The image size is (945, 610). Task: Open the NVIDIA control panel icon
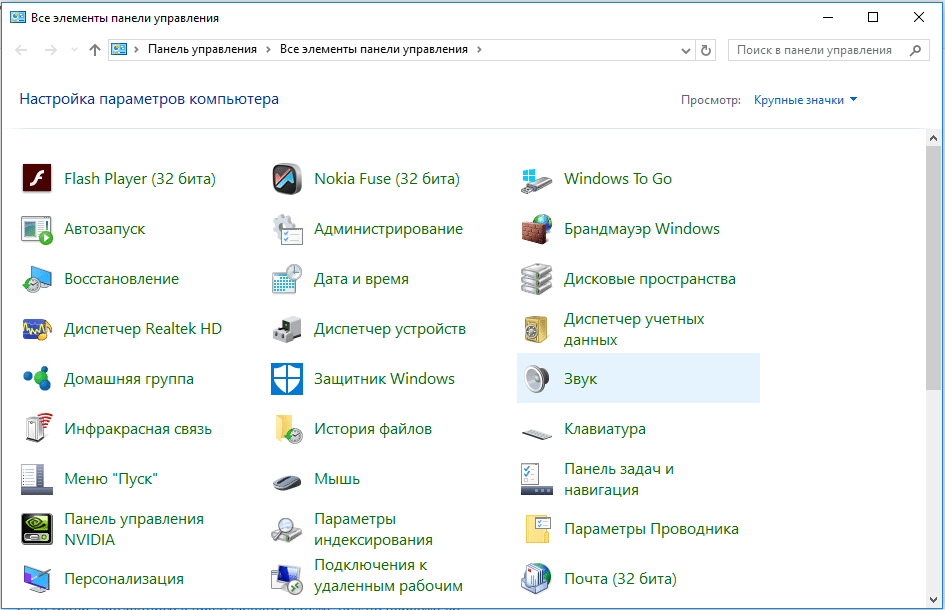pyautogui.click(x=37, y=529)
